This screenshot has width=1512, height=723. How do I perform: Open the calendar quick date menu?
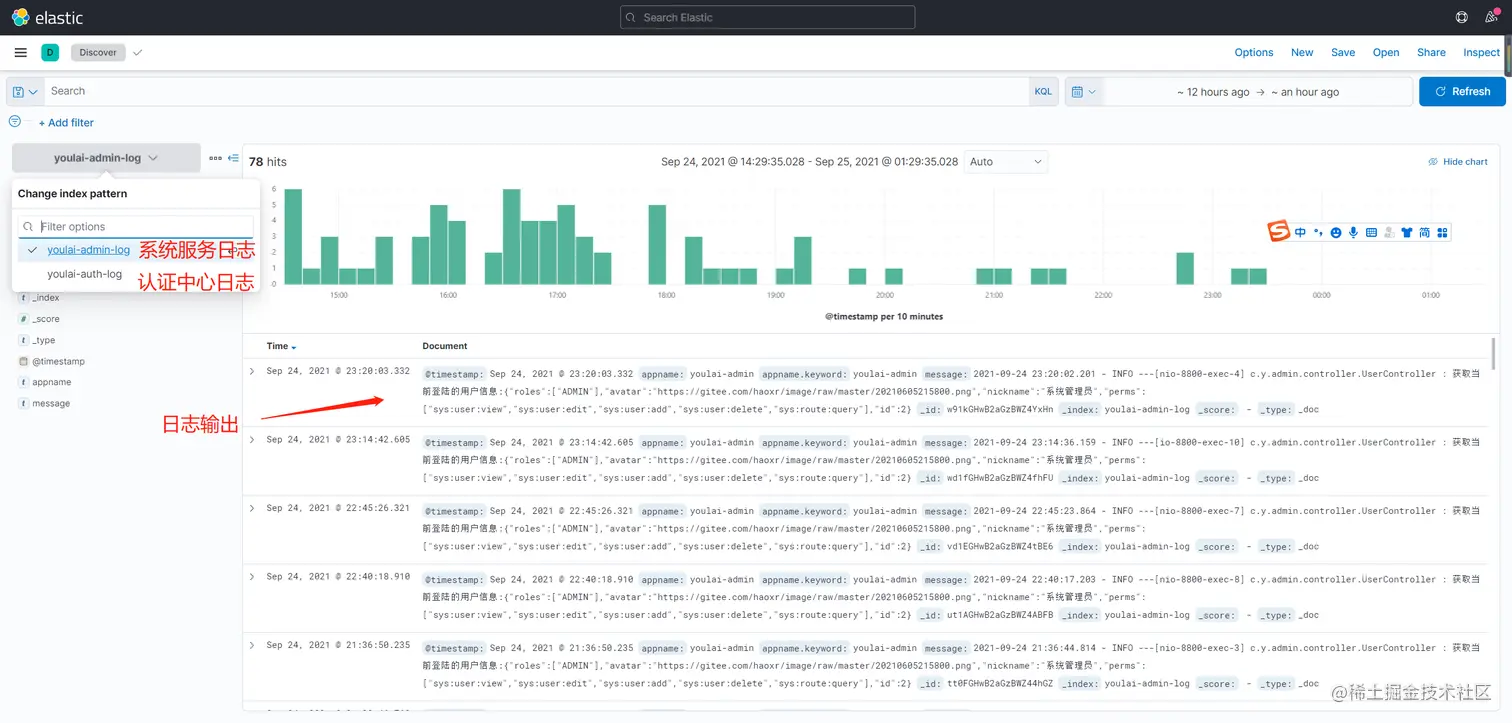tap(1084, 91)
